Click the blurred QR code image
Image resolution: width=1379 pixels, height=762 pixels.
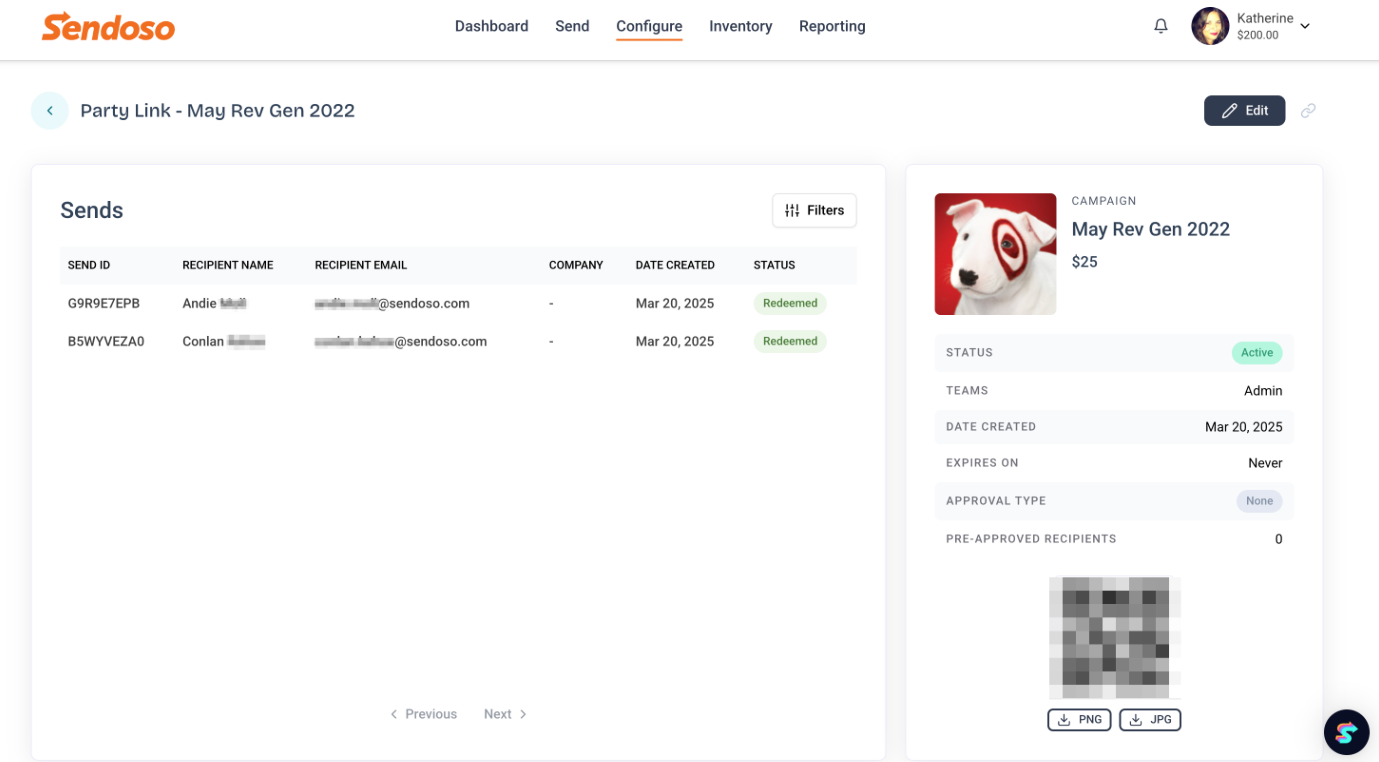(x=1115, y=638)
